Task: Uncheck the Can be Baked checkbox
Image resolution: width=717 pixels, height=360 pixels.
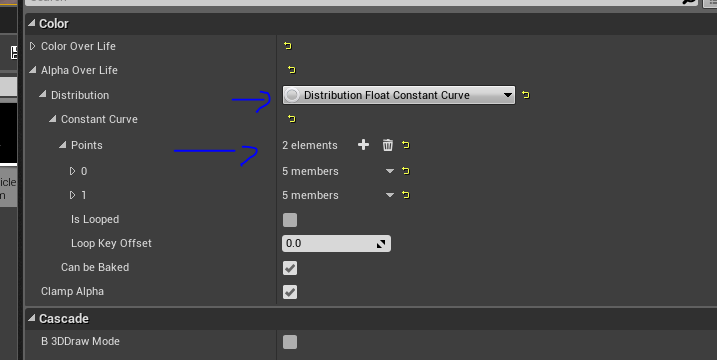Action: tap(290, 268)
